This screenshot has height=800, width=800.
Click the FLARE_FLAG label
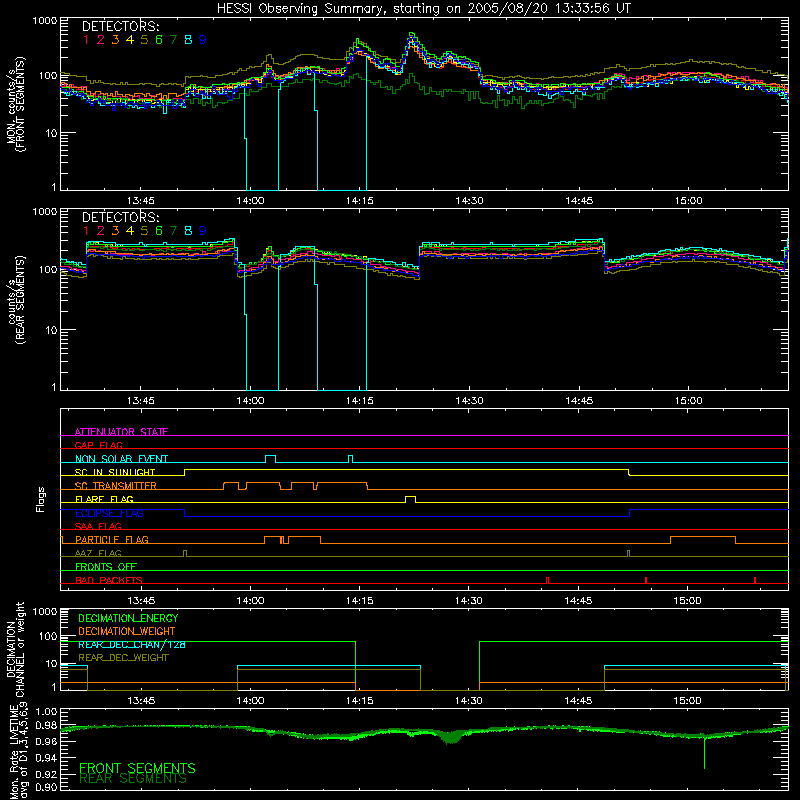(x=104, y=499)
